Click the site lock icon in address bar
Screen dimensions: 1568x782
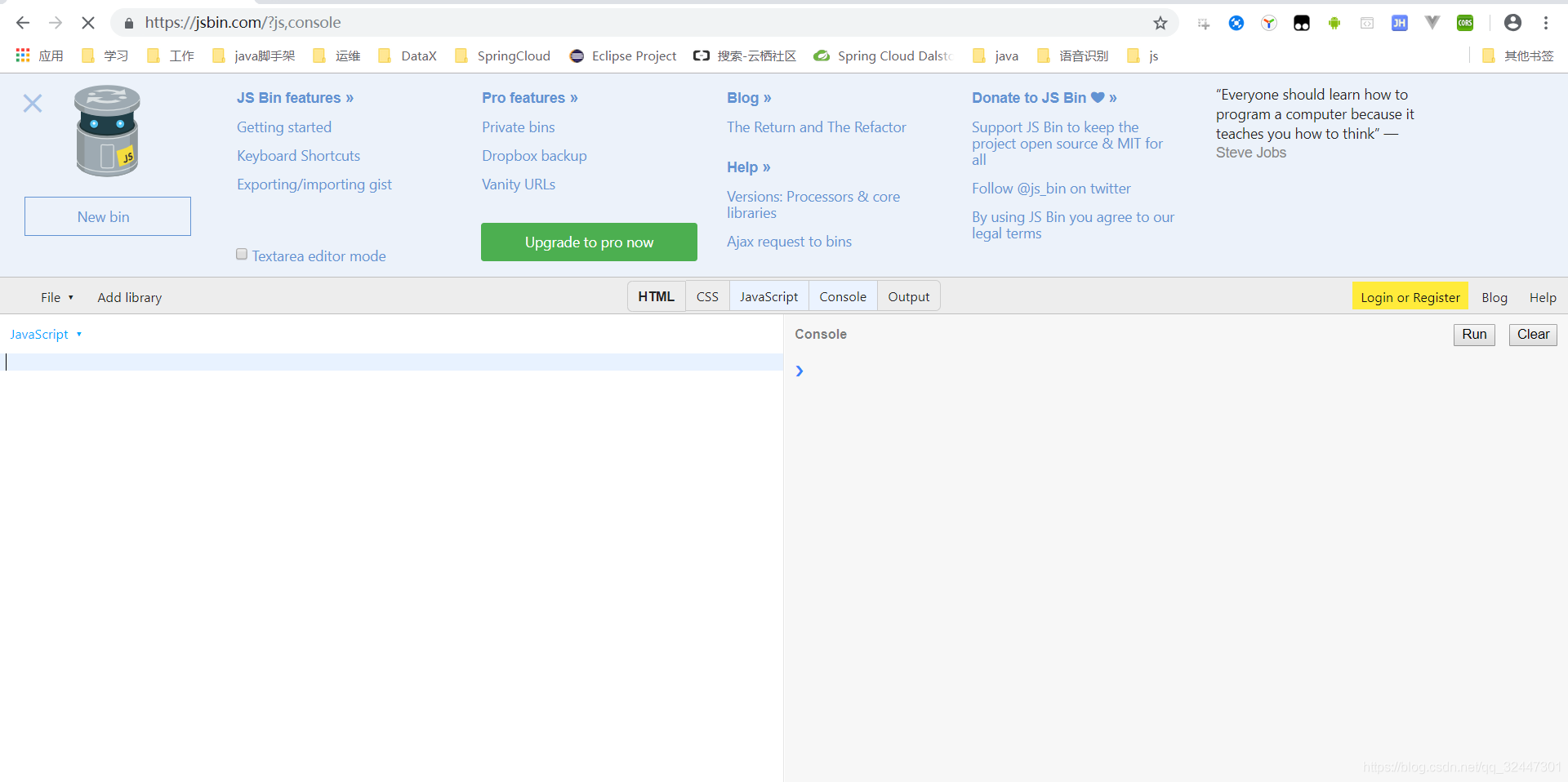pos(128,23)
